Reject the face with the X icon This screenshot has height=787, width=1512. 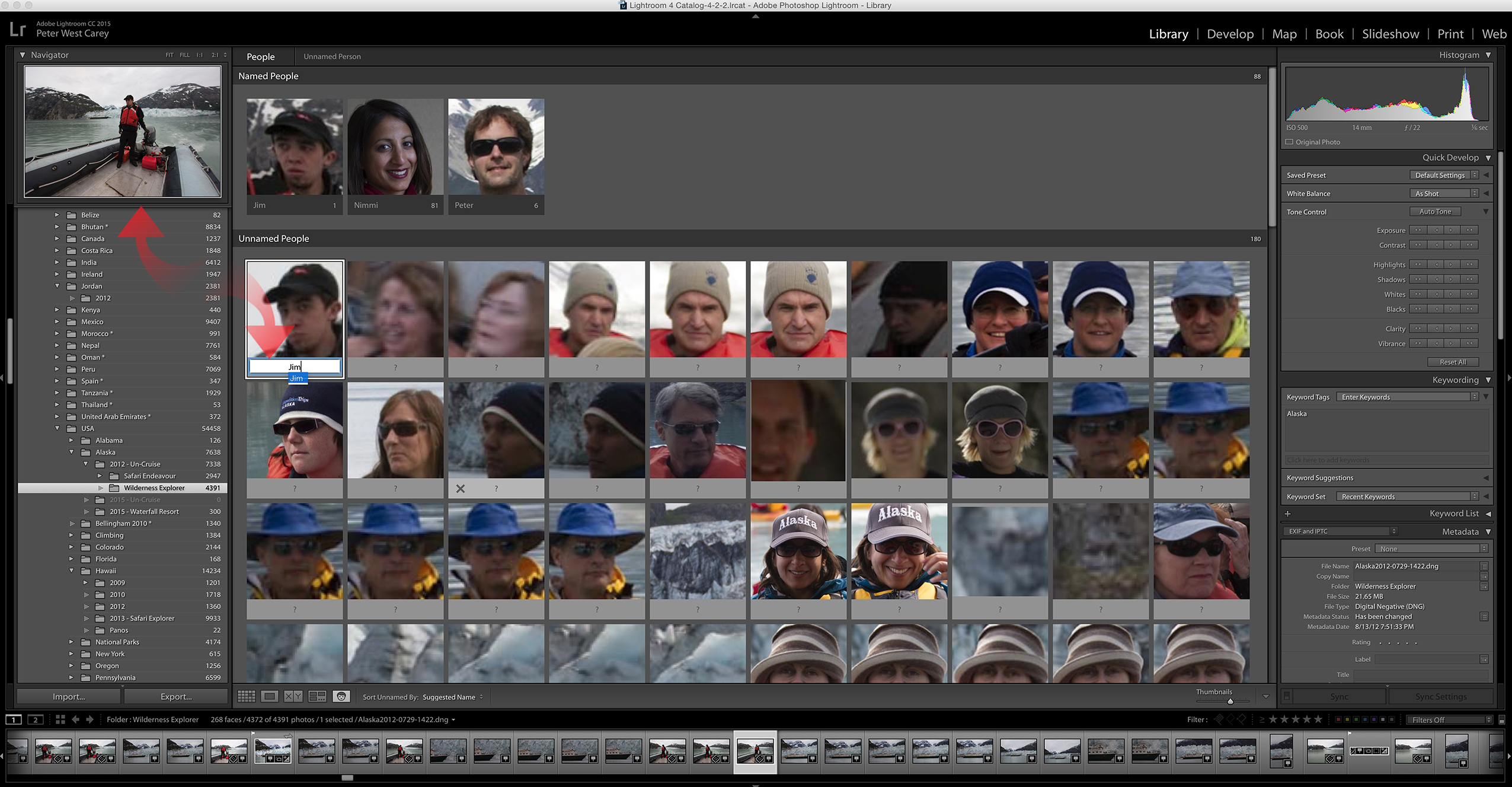coord(460,489)
